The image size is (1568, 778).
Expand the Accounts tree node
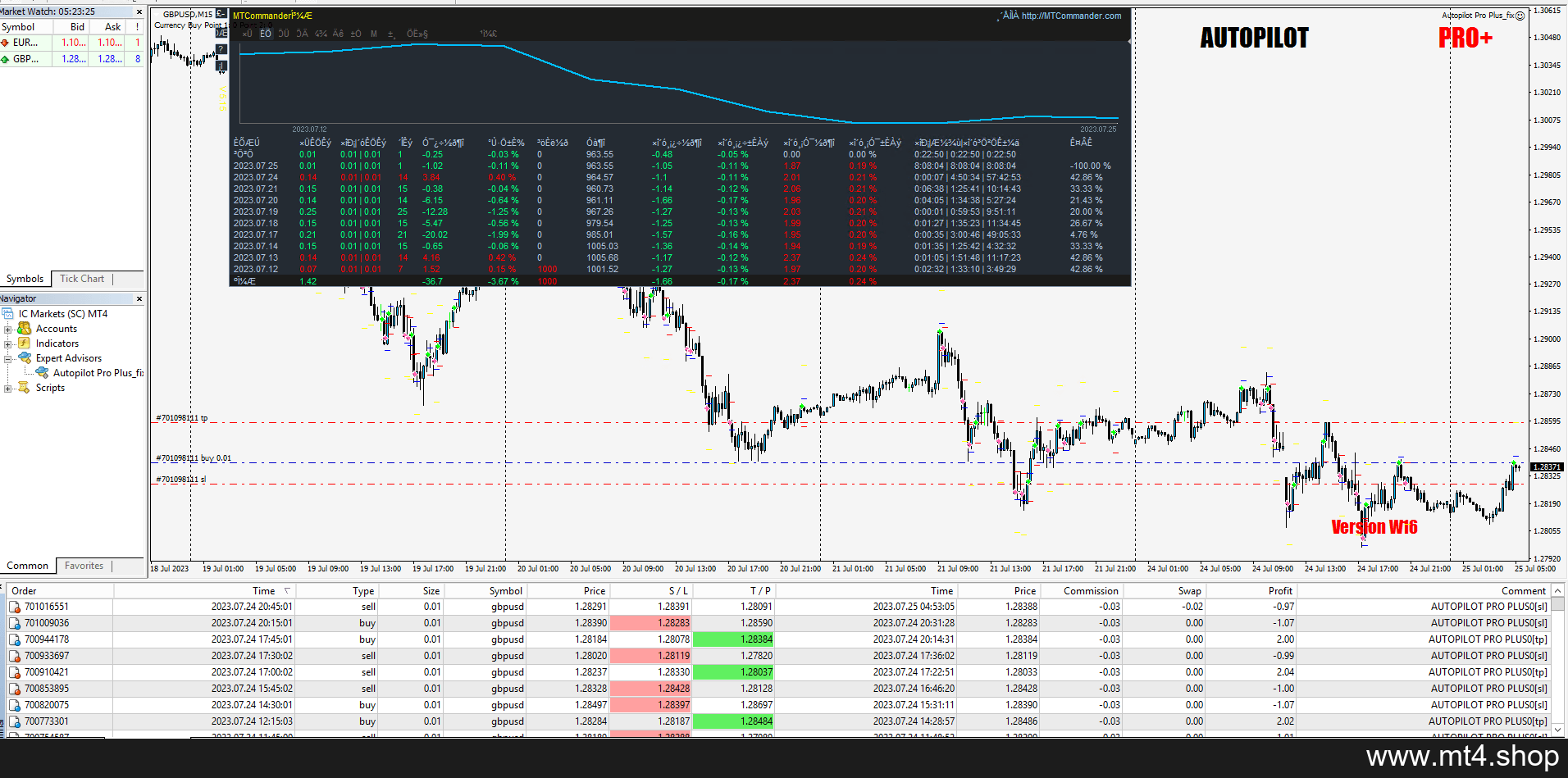pyautogui.click(x=8, y=330)
